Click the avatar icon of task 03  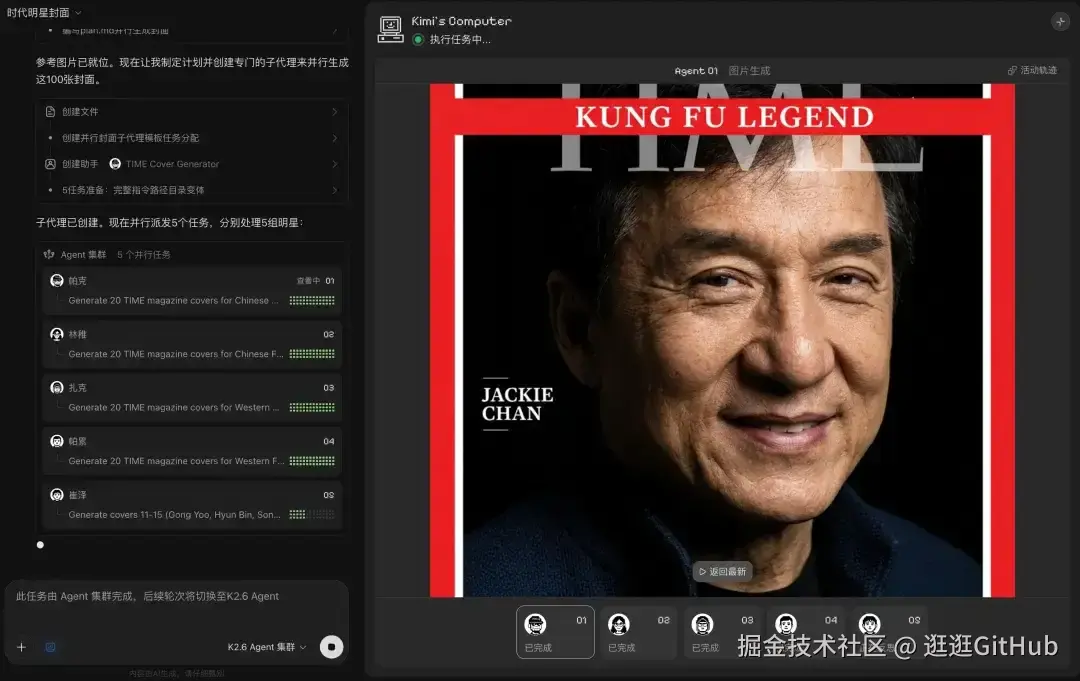[x=57, y=388]
